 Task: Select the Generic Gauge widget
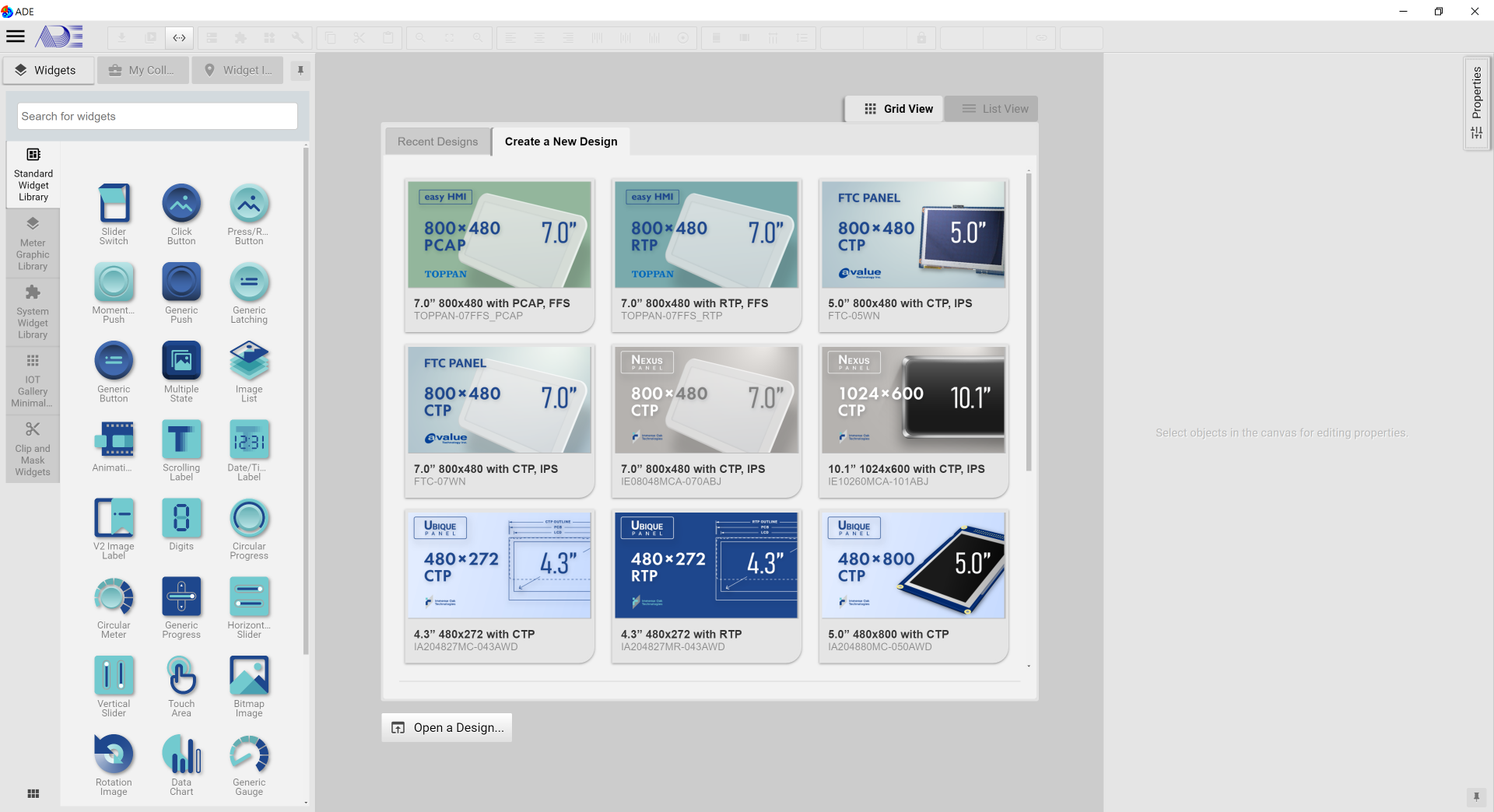[x=249, y=755]
